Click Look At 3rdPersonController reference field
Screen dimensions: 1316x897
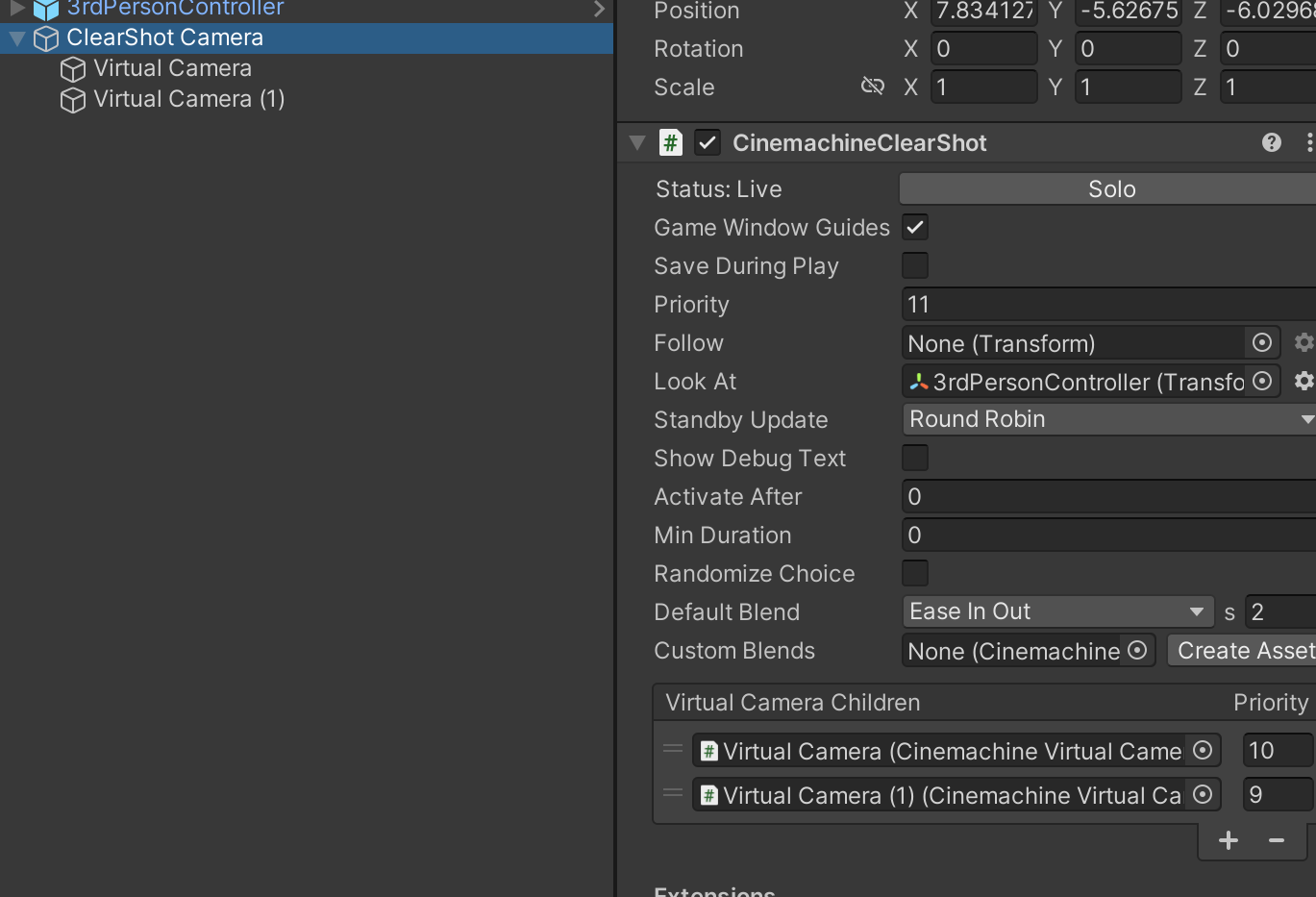point(1074,382)
